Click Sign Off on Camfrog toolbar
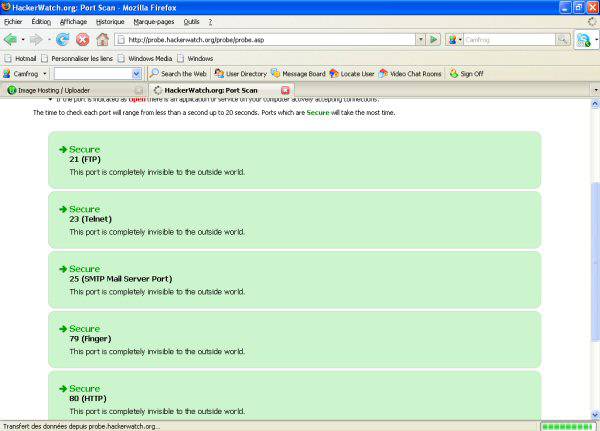Image resolution: width=600 pixels, height=431 pixels. pos(466,73)
